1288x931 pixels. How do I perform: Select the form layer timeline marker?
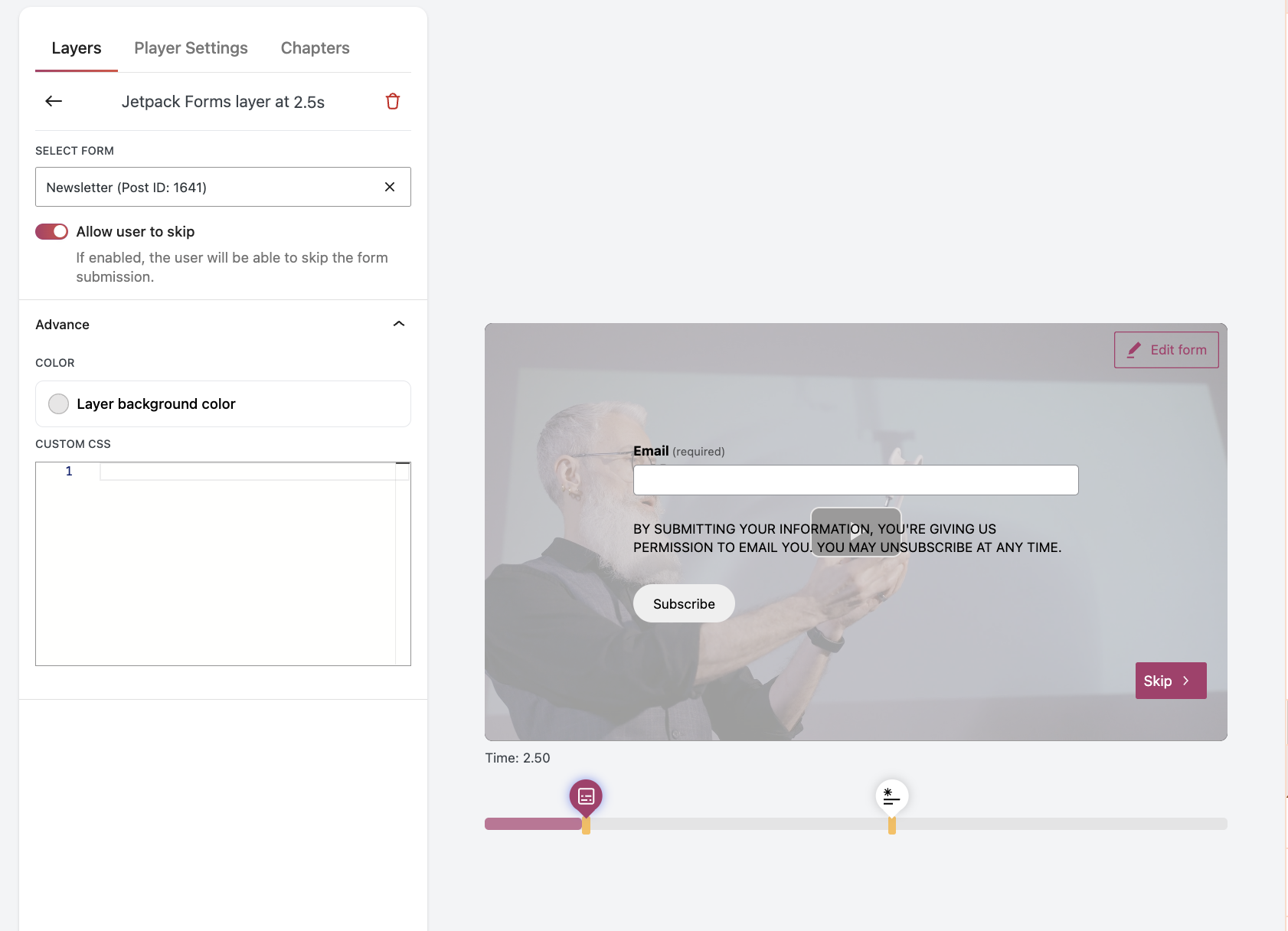(586, 796)
